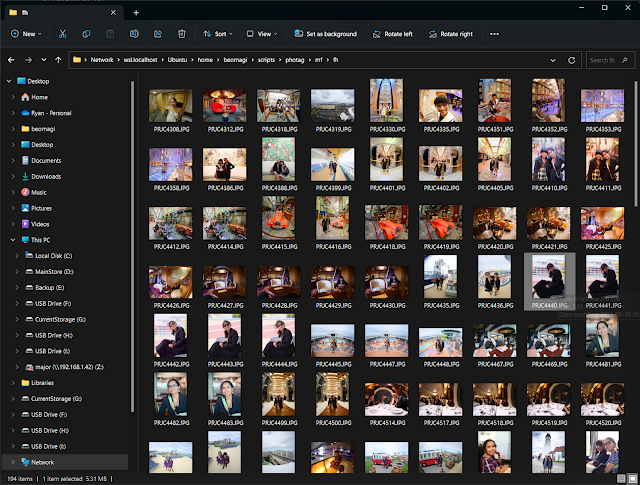The height and width of the screenshot is (485, 640).
Task: Go forward with the forward arrow
Action: 28,60
